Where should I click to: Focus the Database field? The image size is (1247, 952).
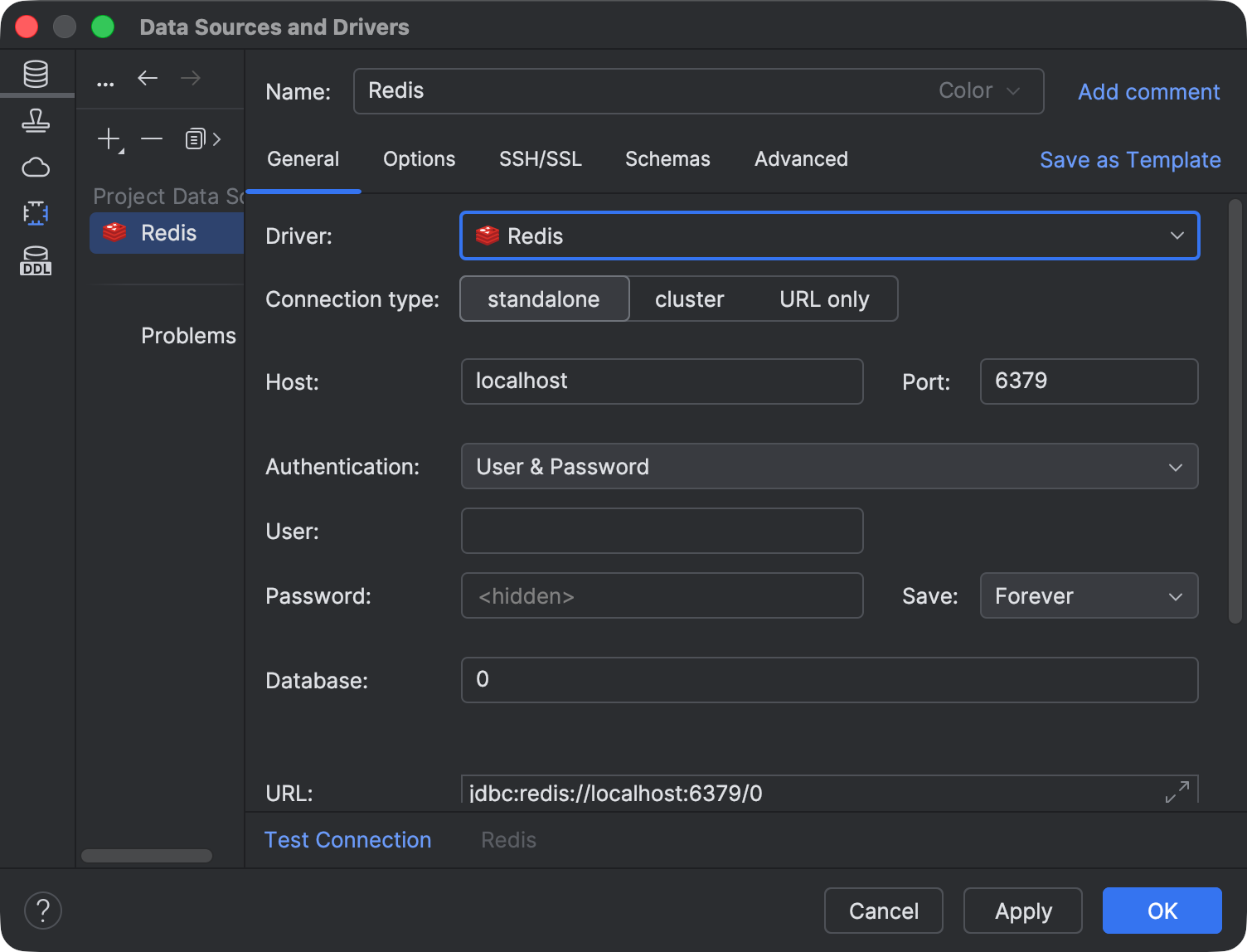[x=830, y=680]
